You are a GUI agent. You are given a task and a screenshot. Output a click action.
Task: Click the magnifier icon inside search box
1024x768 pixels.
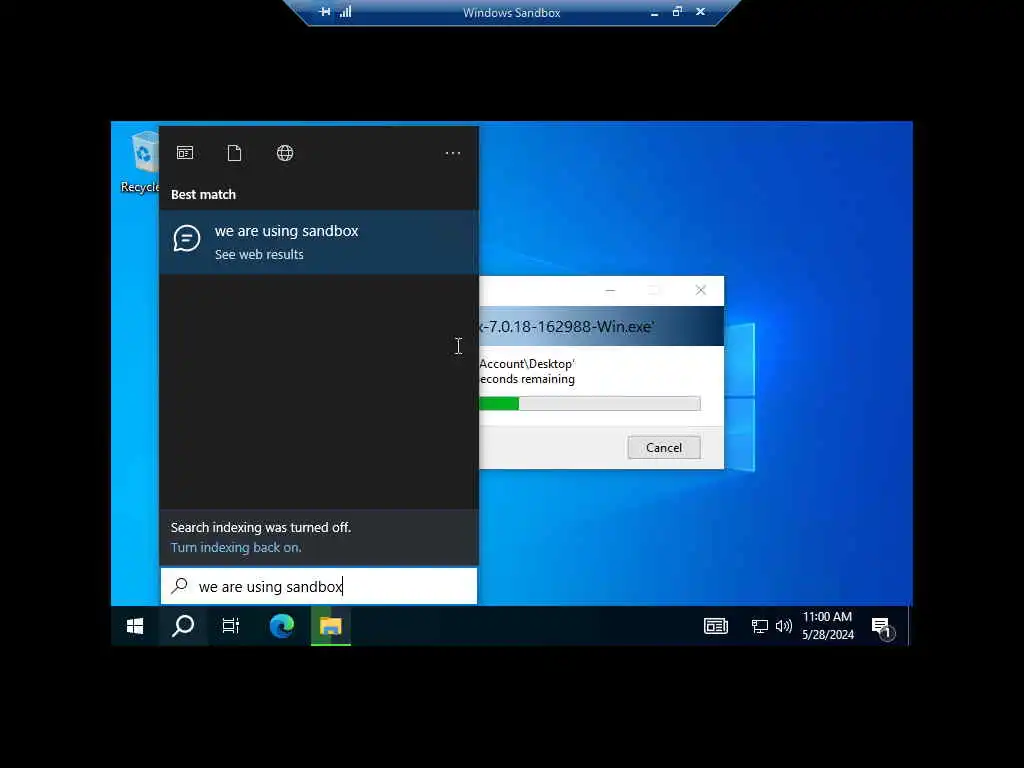coord(179,586)
